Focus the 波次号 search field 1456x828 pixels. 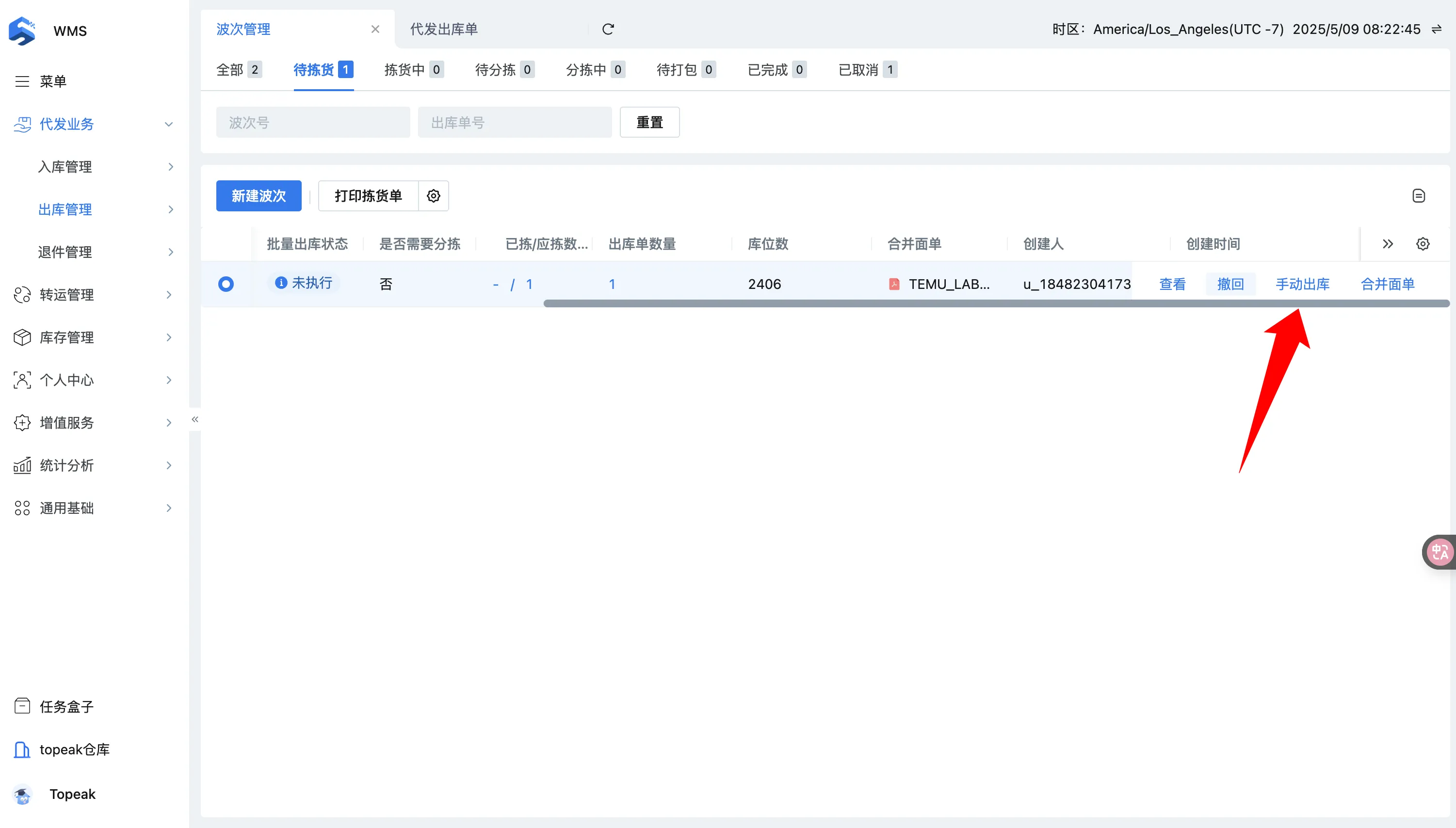(x=312, y=122)
